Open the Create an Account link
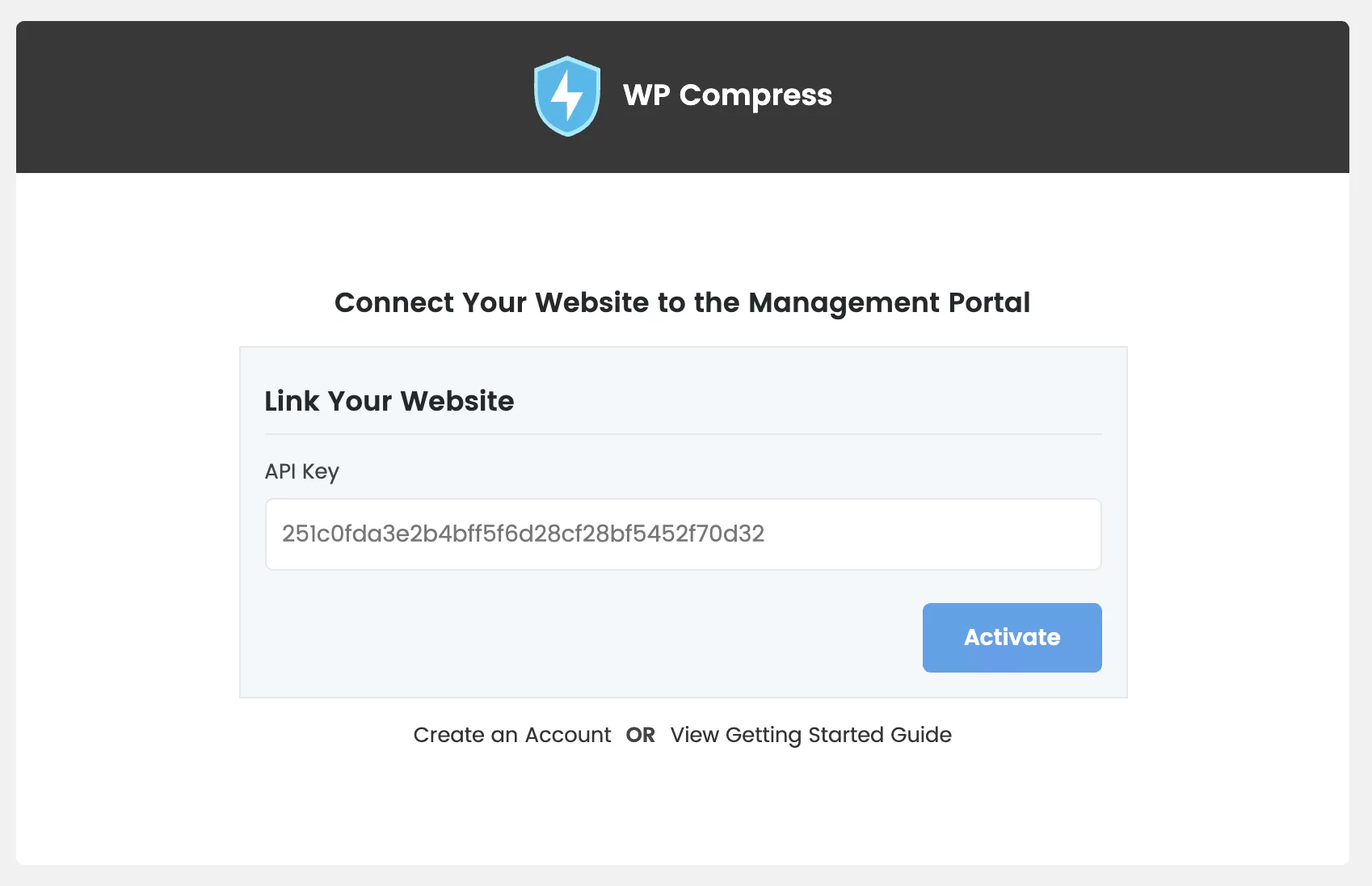This screenshot has height=886, width=1372. [x=512, y=735]
